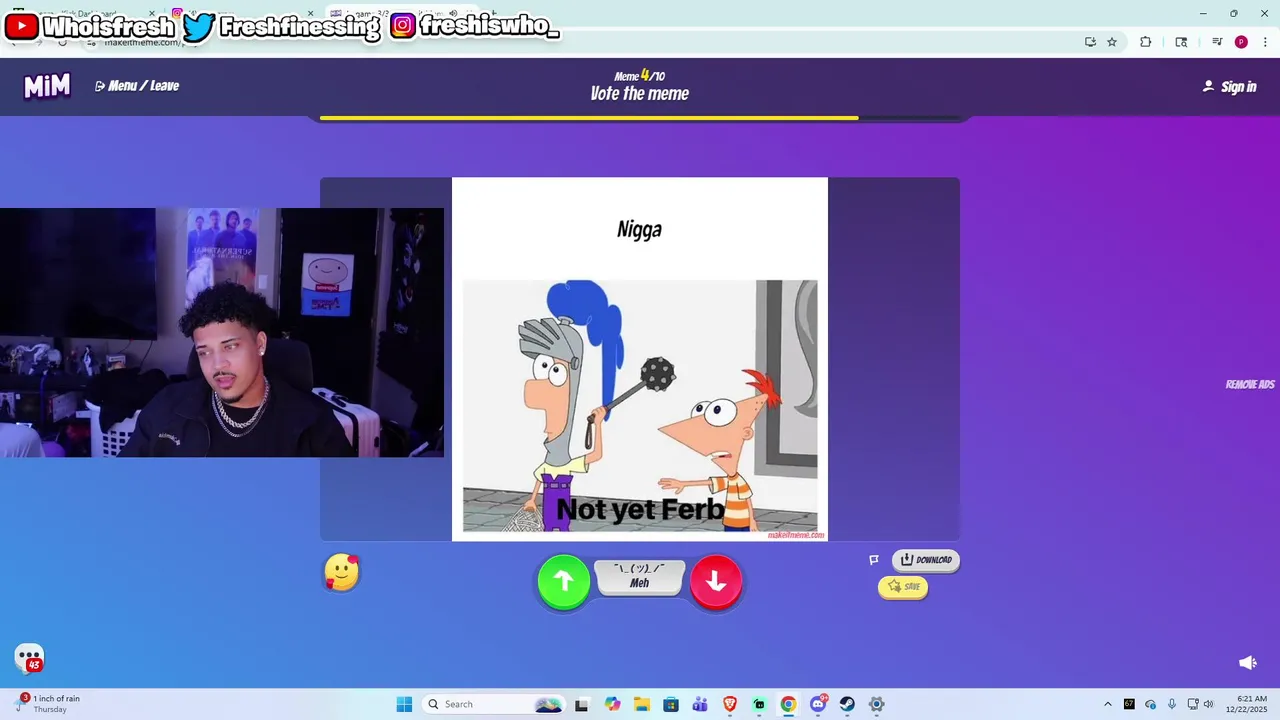Open Chrome three-dot menu
The width and height of the screenshot is (1280, 720).
(1264, 42)
